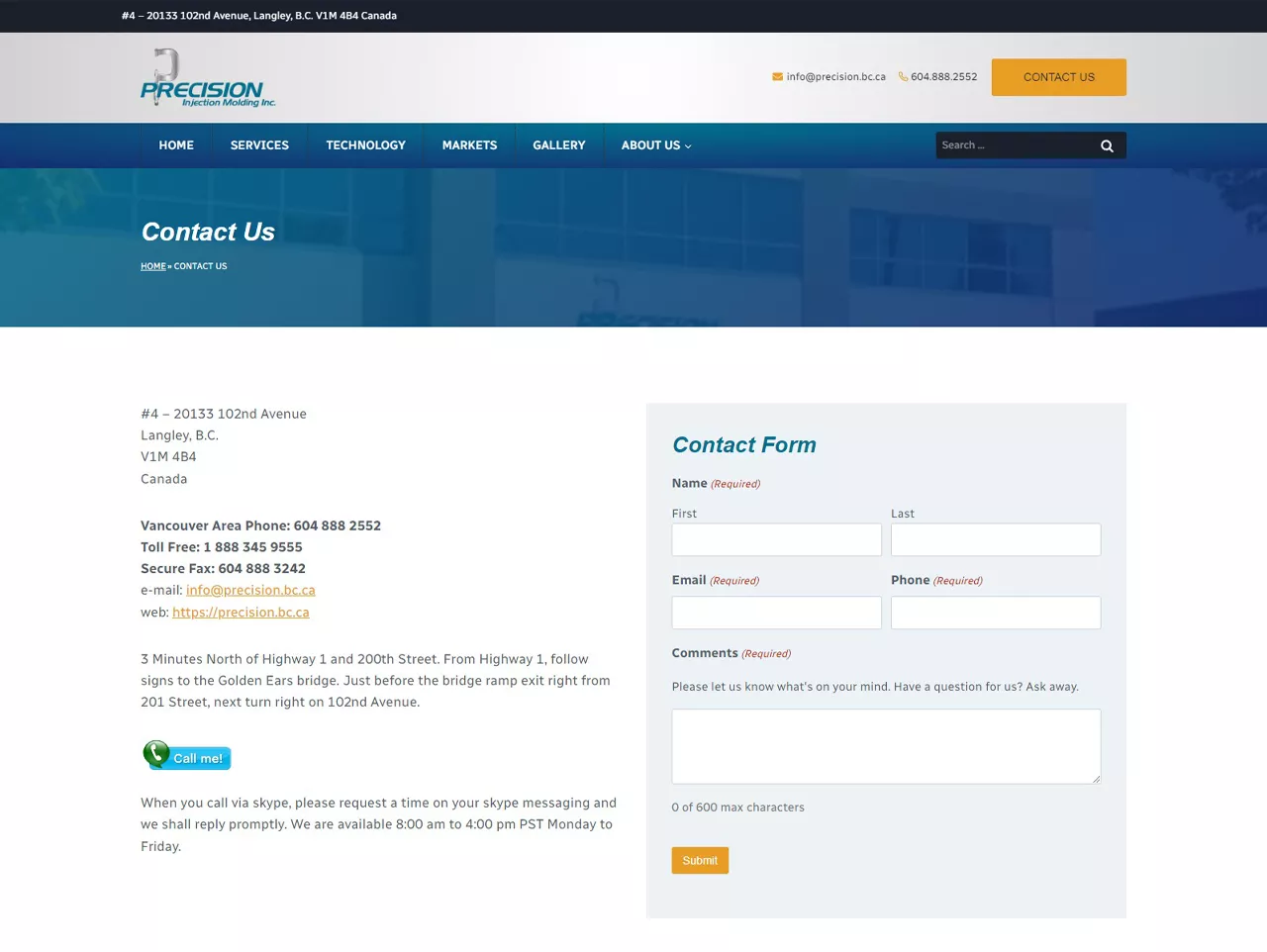The width and height of the screenshot is (1267, 952).
Task: Select the Phone input field
Action: coord(995,613)
